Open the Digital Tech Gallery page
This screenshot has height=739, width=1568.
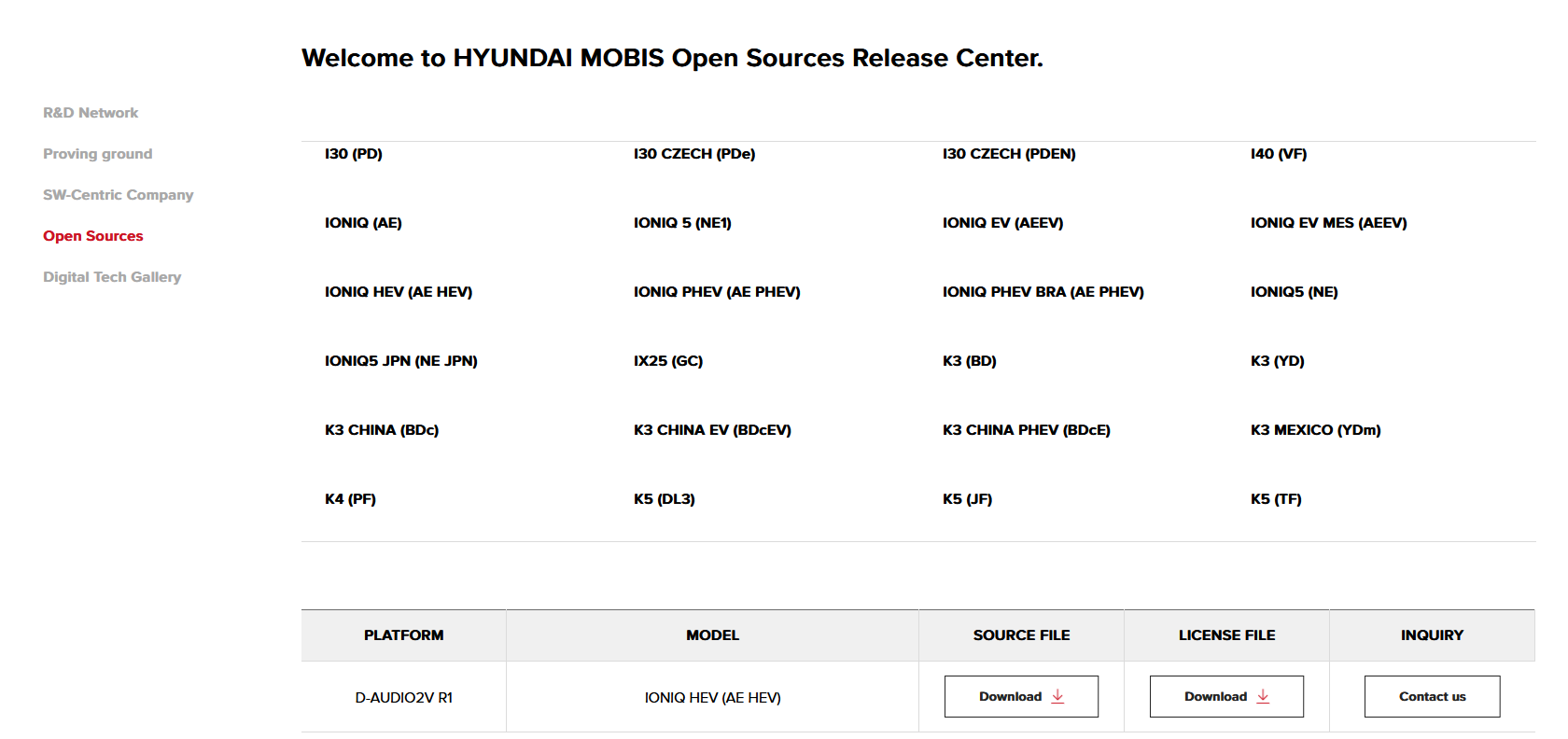pyautogui.click(x=112, y=277)
